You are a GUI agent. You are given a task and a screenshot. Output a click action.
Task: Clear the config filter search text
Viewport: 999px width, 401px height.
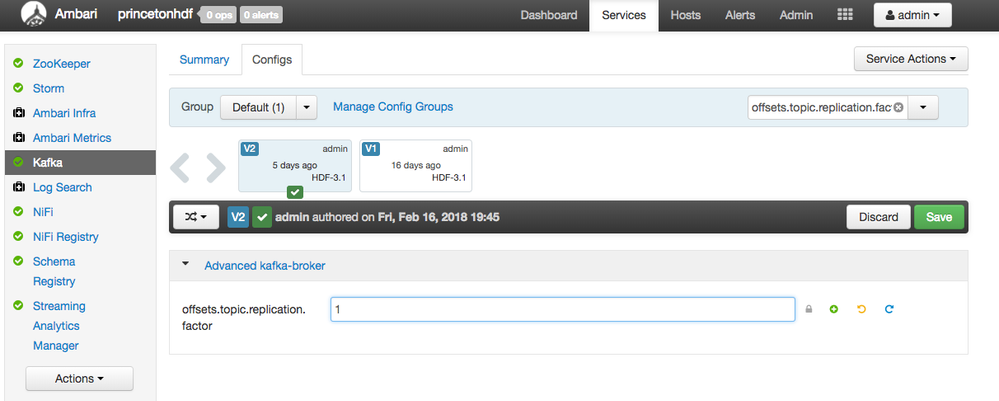click(898, 107)
